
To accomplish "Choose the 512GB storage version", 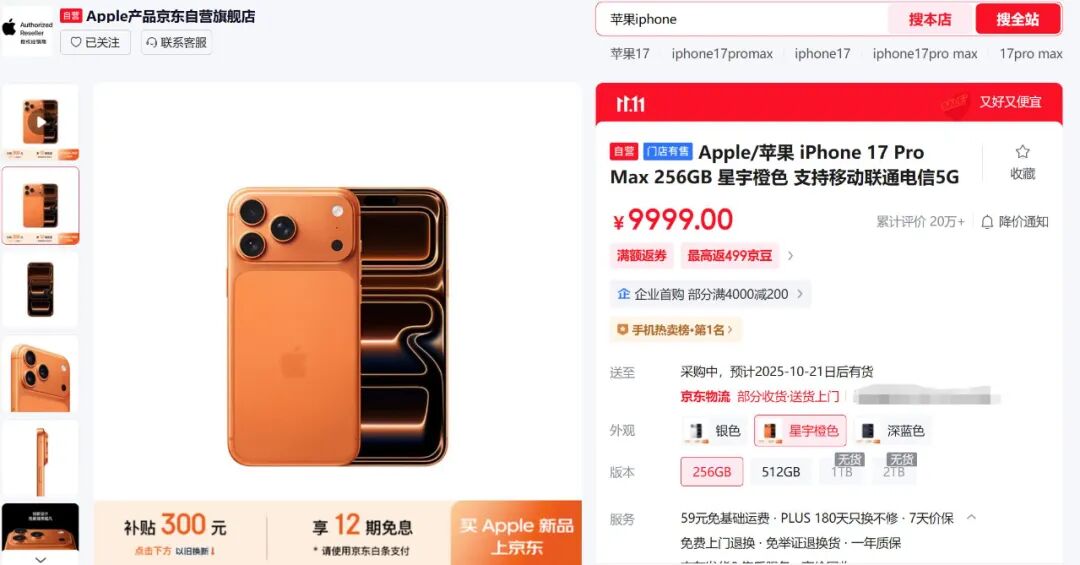I will tap(780, 472).
